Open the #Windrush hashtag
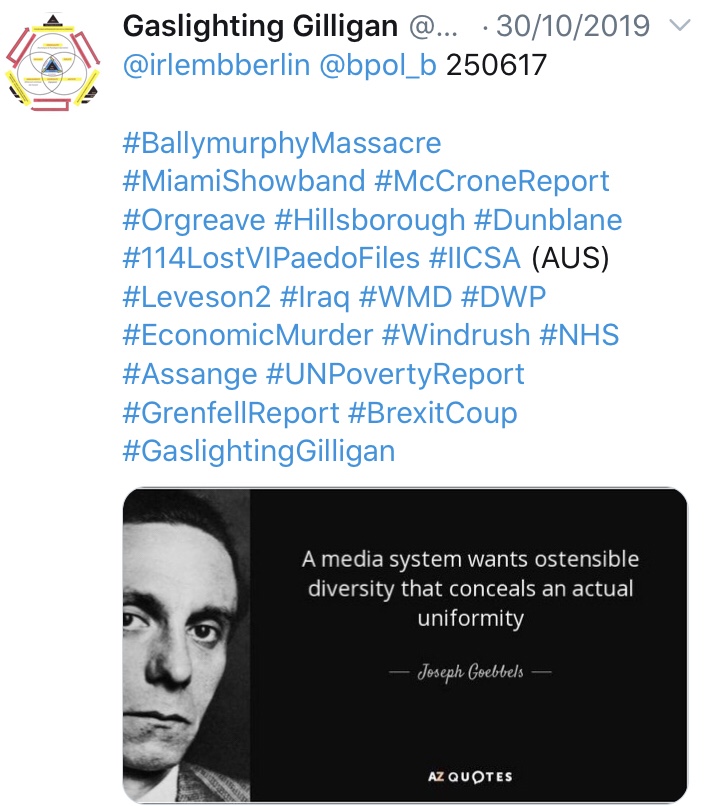Image resolution: width=721 pixels, height=806 pixels. pos(456,335)
